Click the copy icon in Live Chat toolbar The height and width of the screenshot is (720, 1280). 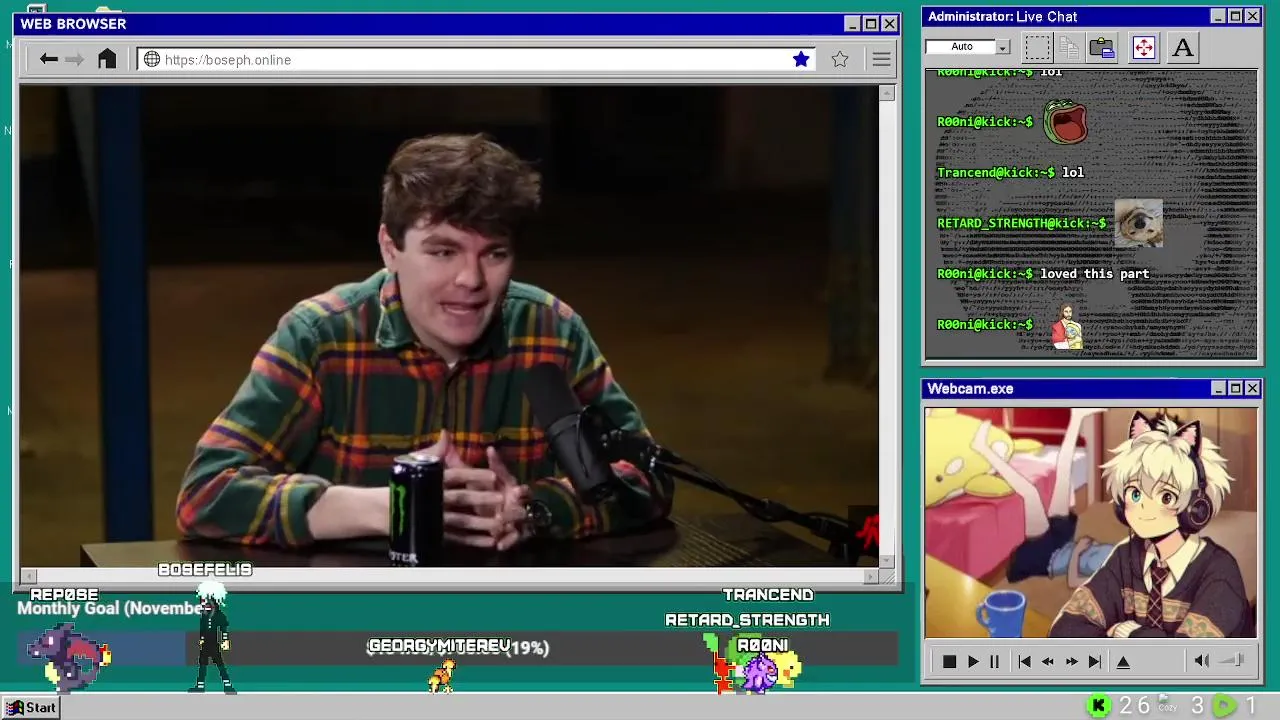(1069, 47)
